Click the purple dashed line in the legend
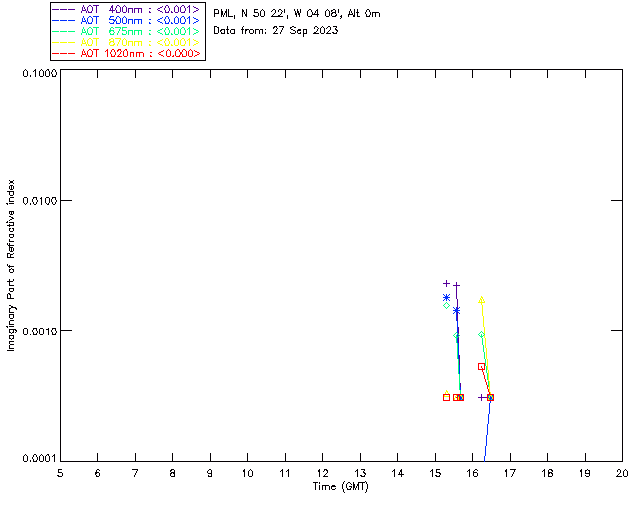Image resolution: width=640 pixels, height=512 pixels. coord(64,9)
